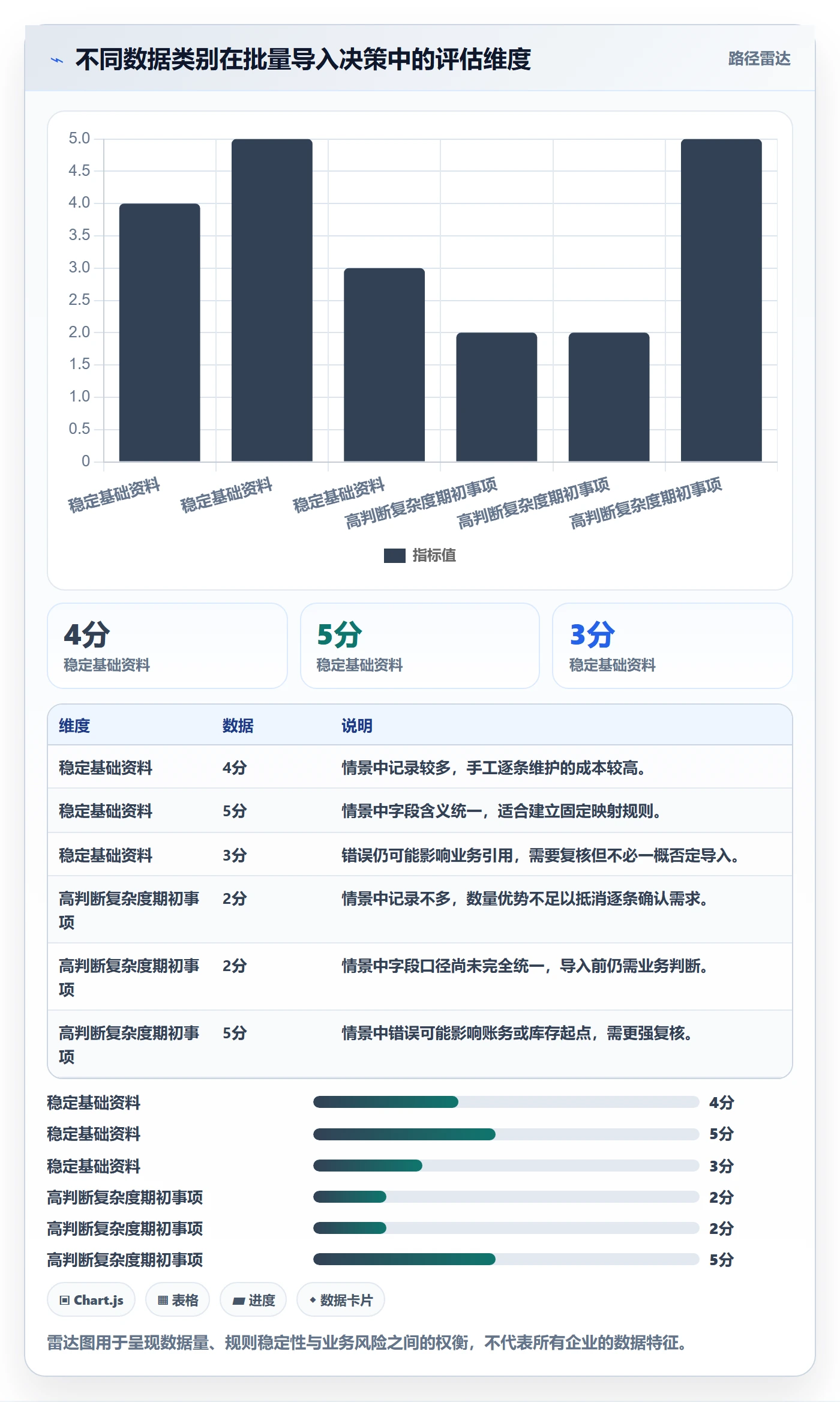Image resolution: width=840 pixels, height=1402 pixels.
Task: Click the 0.5 y-axis tick label
Action: coord(79,429)
